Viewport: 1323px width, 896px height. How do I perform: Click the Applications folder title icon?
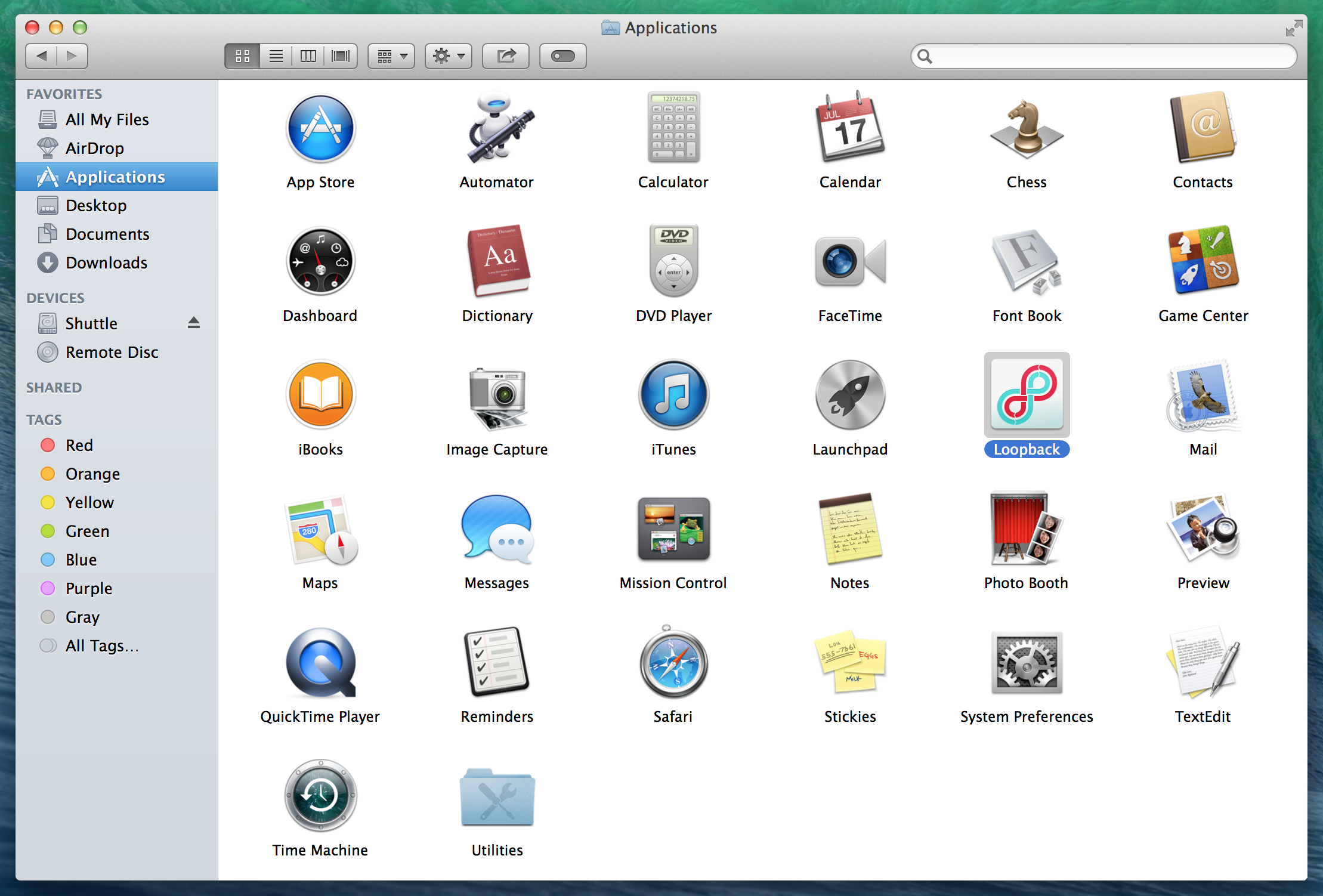610,27
